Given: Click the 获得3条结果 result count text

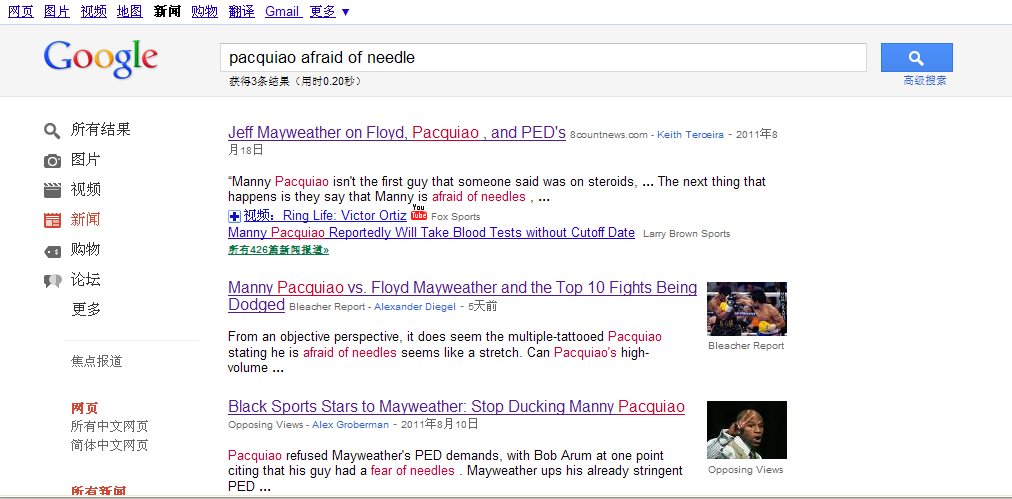Looking at the screenshot, I should (x=295, y=81).
